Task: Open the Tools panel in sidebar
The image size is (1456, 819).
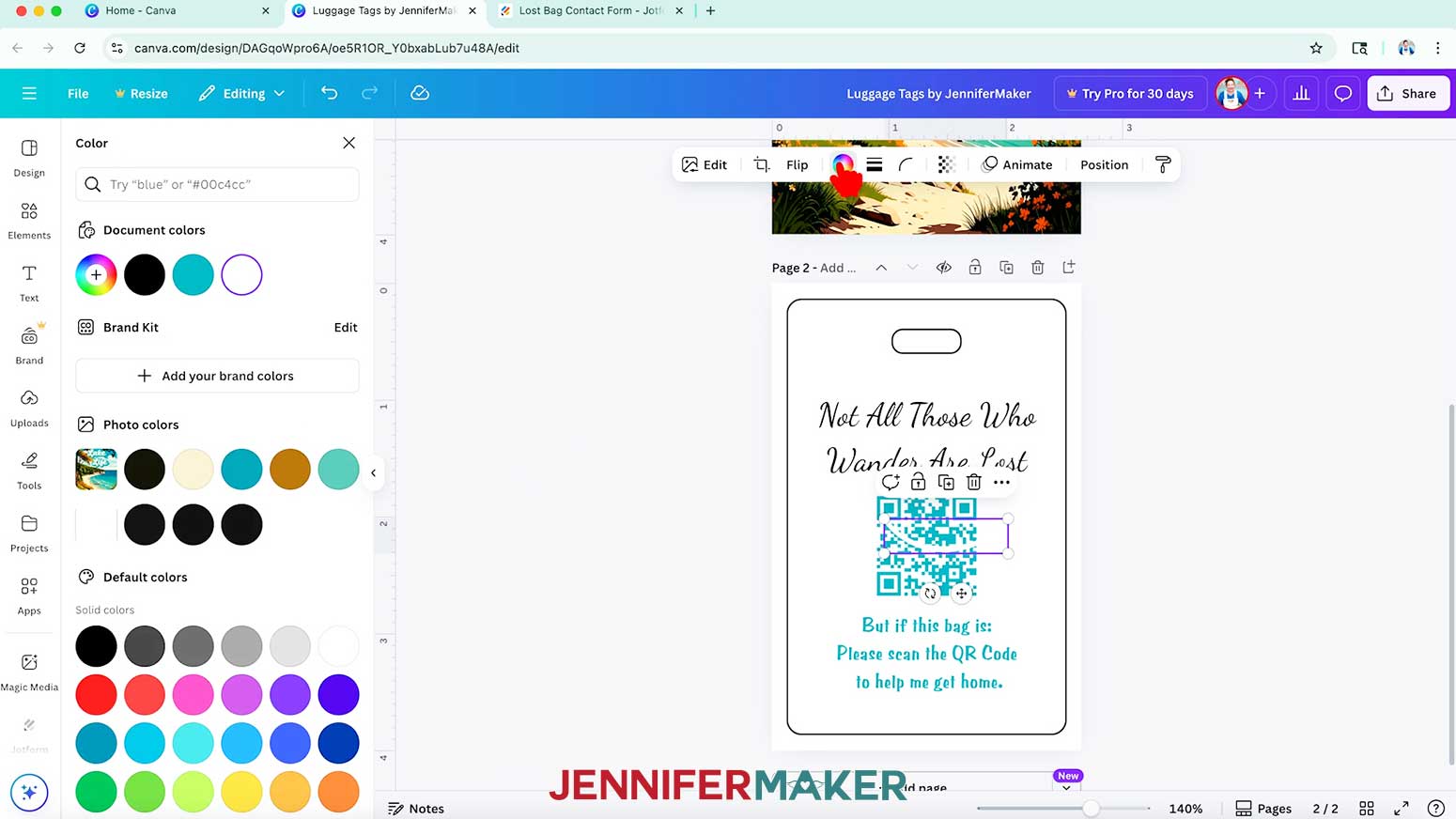Action: point(29,471)
